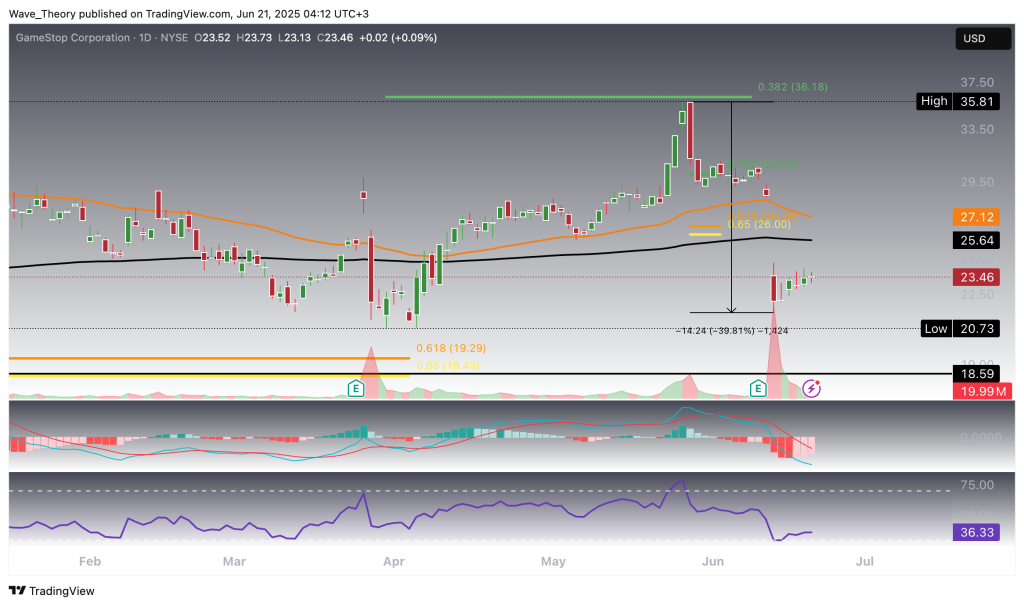Click the 0.65 (26.00) Fibonacci label
The width and height of the screenshot is (1024, 606).
click(x=759, y=225)
